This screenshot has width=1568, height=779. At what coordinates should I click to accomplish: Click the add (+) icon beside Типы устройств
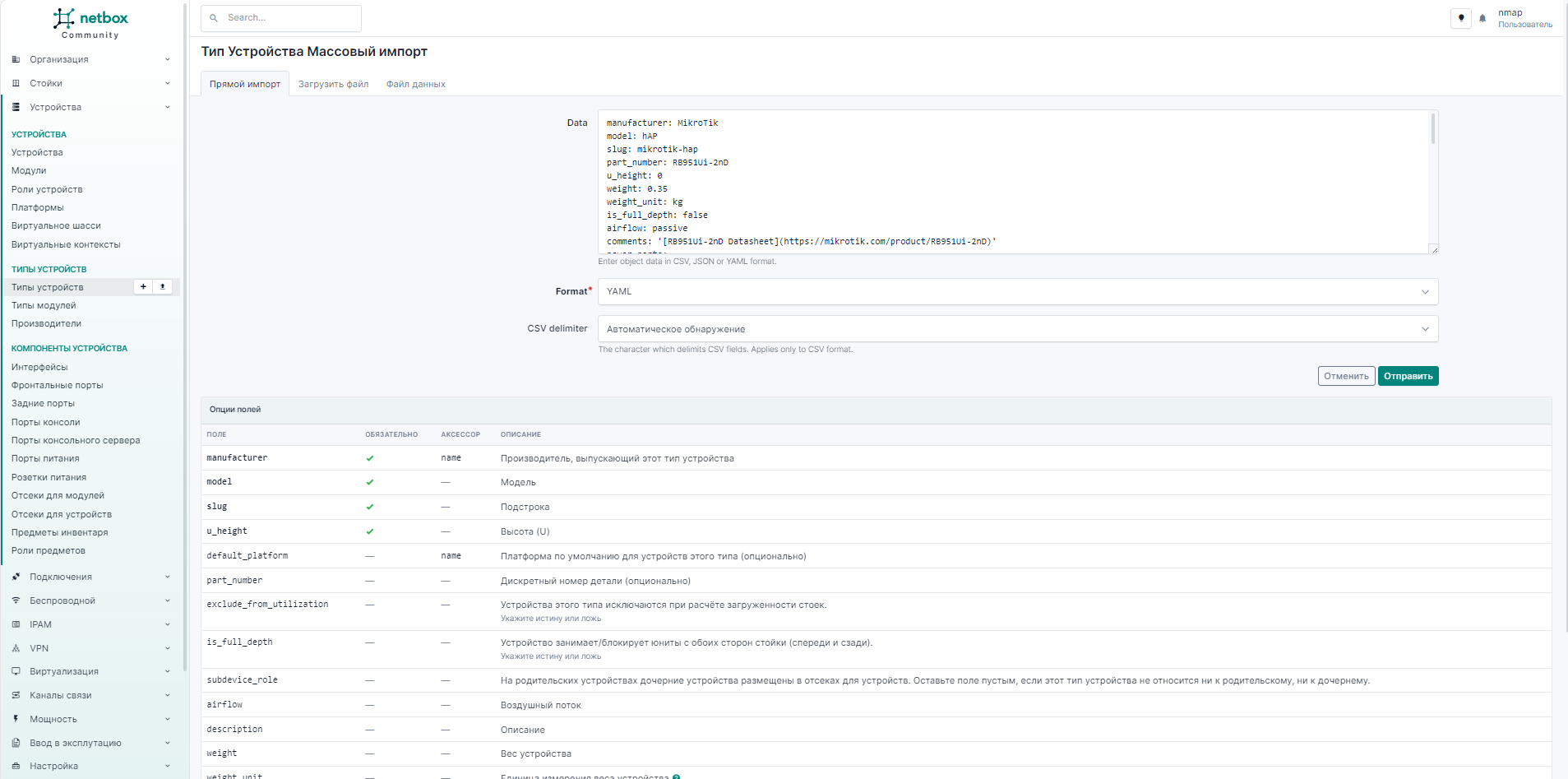pos(143,287)
